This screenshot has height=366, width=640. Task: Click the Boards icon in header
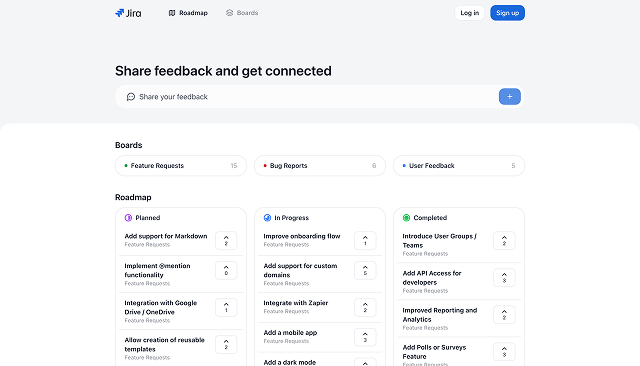tap(229, 13)
